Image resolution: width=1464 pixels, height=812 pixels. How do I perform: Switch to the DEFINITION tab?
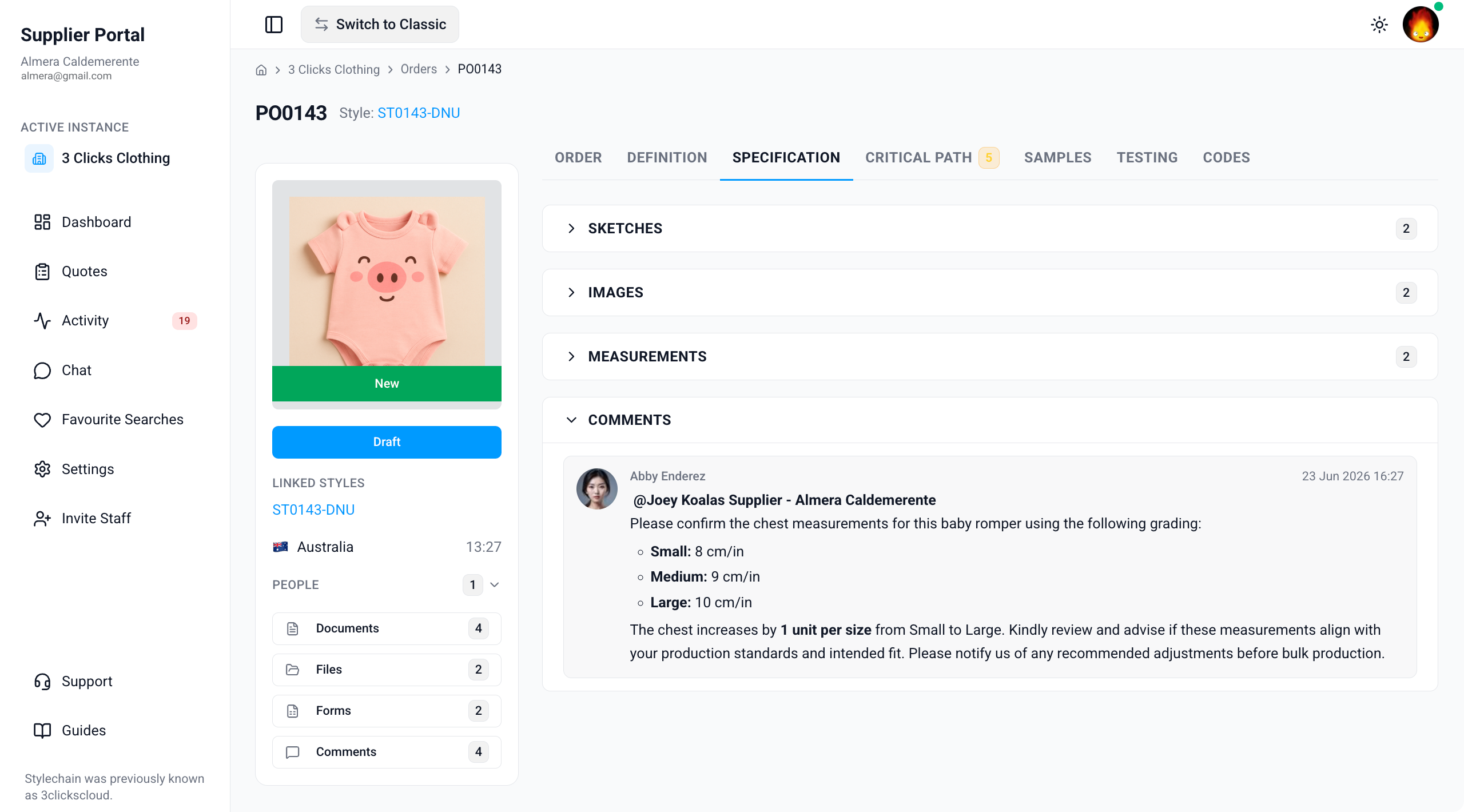coord(667,158)
